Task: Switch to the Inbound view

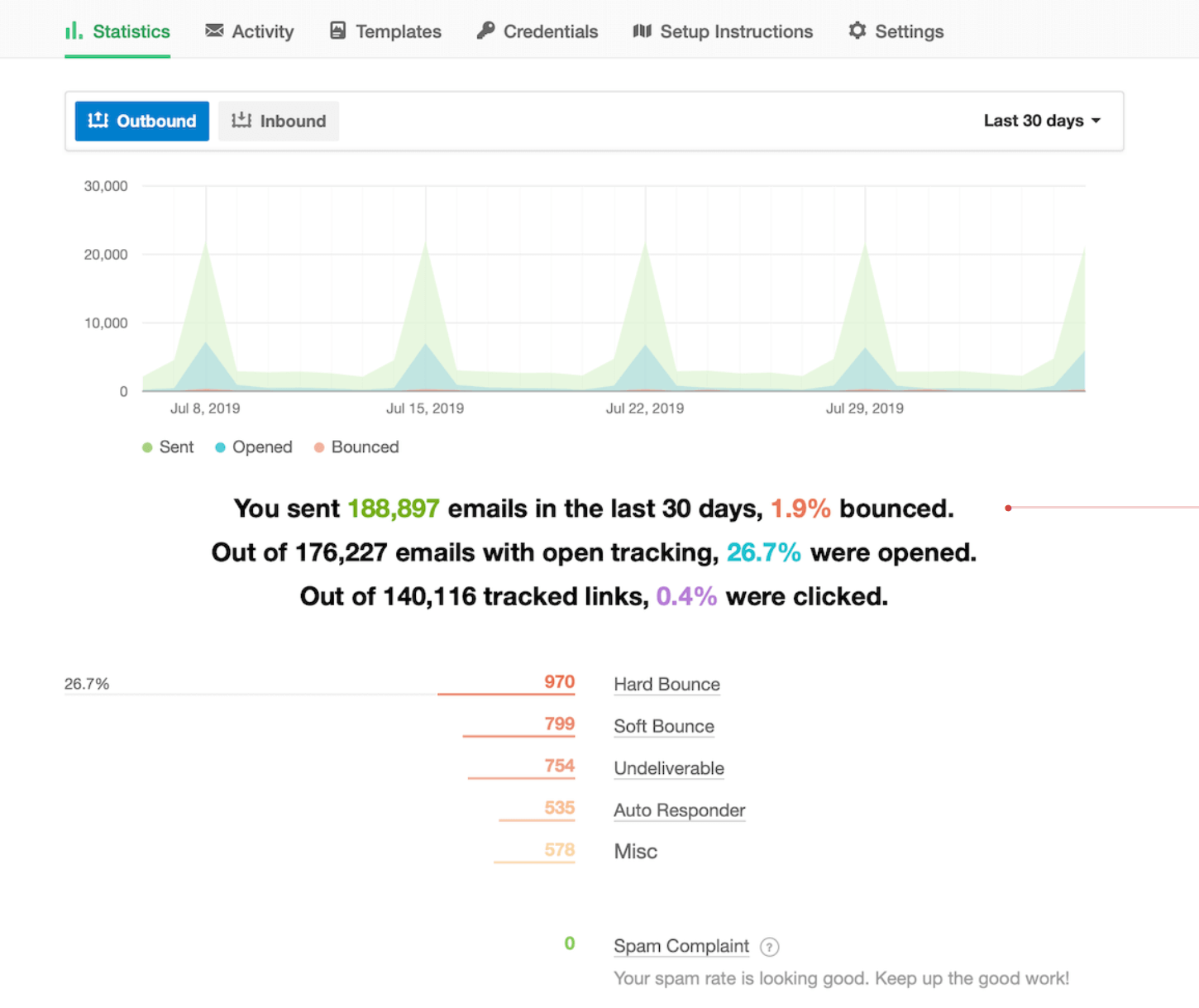Action: [279, 120]
